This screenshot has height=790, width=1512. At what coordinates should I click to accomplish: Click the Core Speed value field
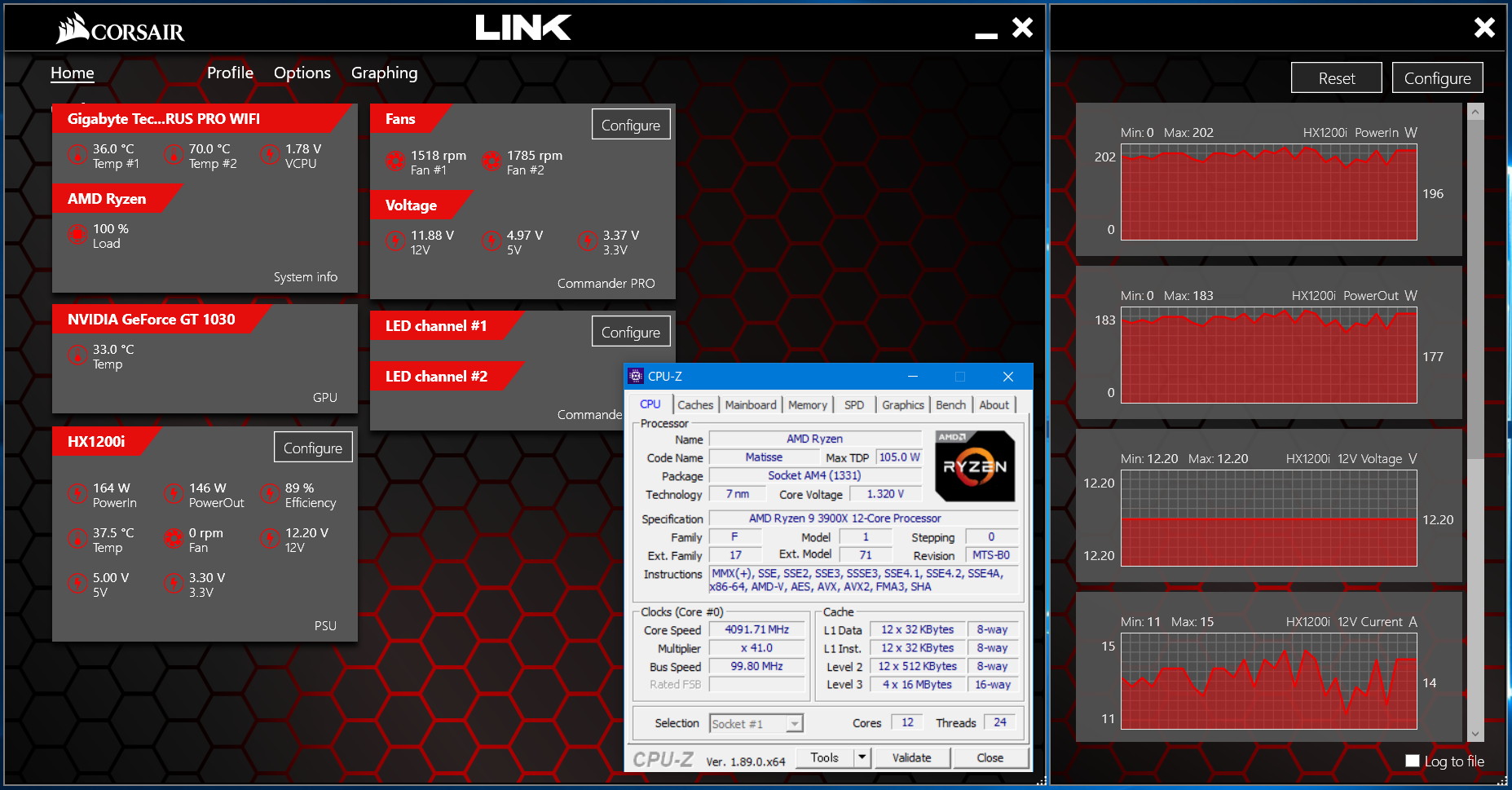[756, 629]
